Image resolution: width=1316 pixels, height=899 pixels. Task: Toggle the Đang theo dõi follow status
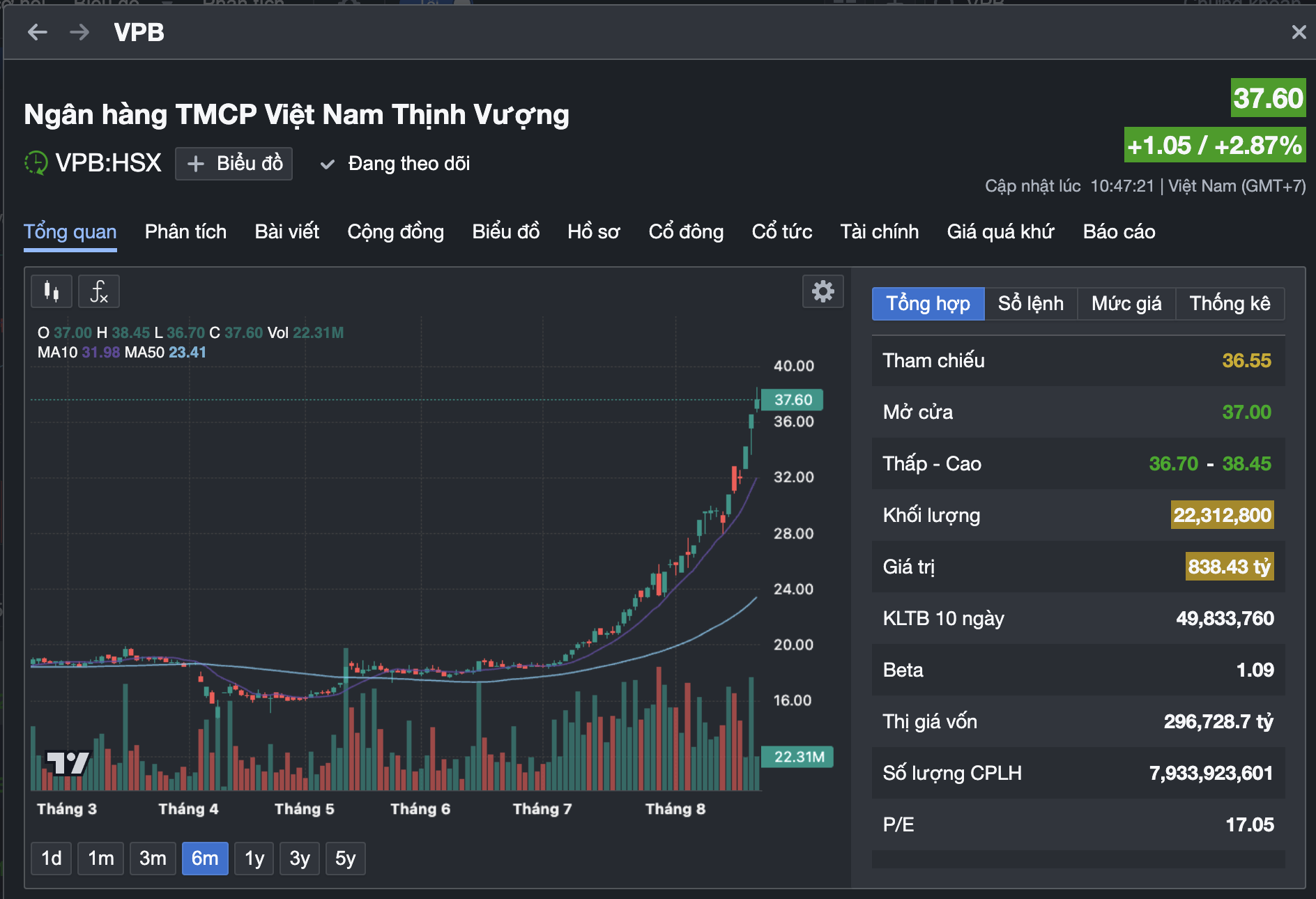point(395,164)
